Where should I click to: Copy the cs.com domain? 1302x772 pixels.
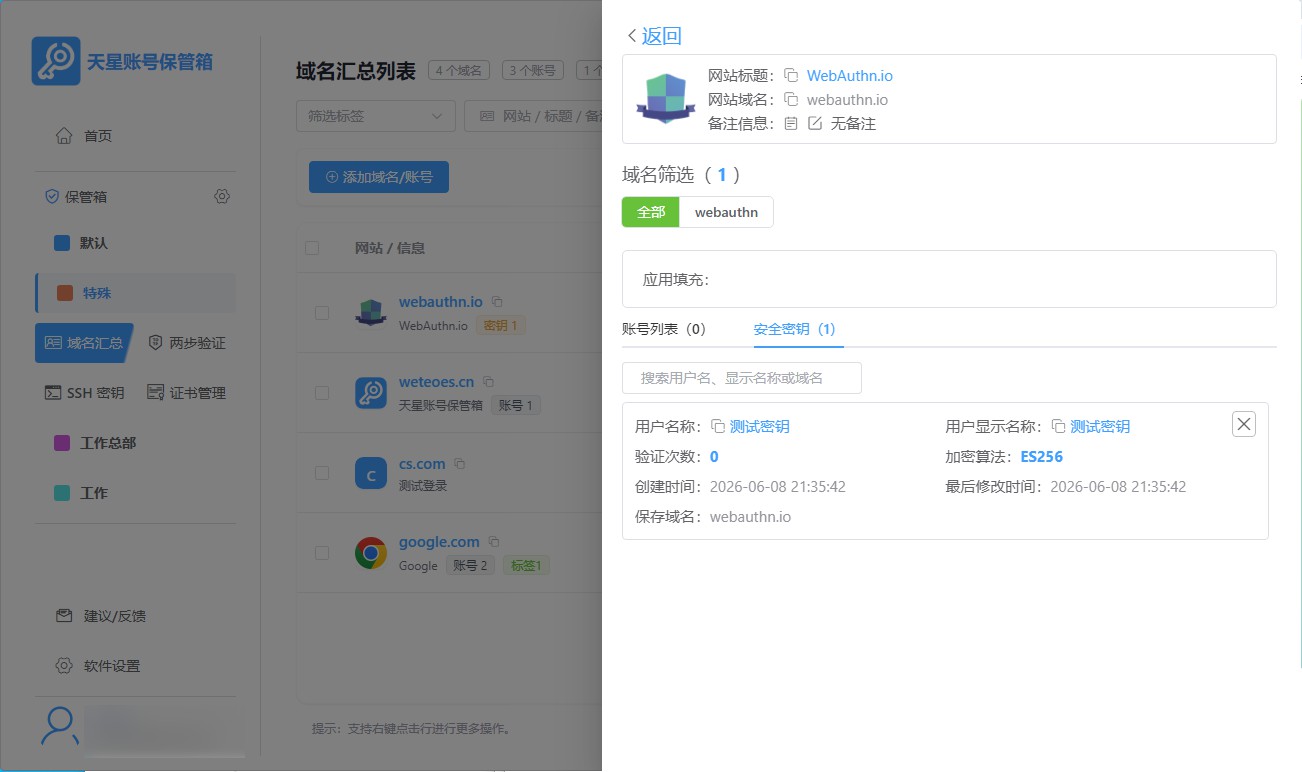pos(459,464)
